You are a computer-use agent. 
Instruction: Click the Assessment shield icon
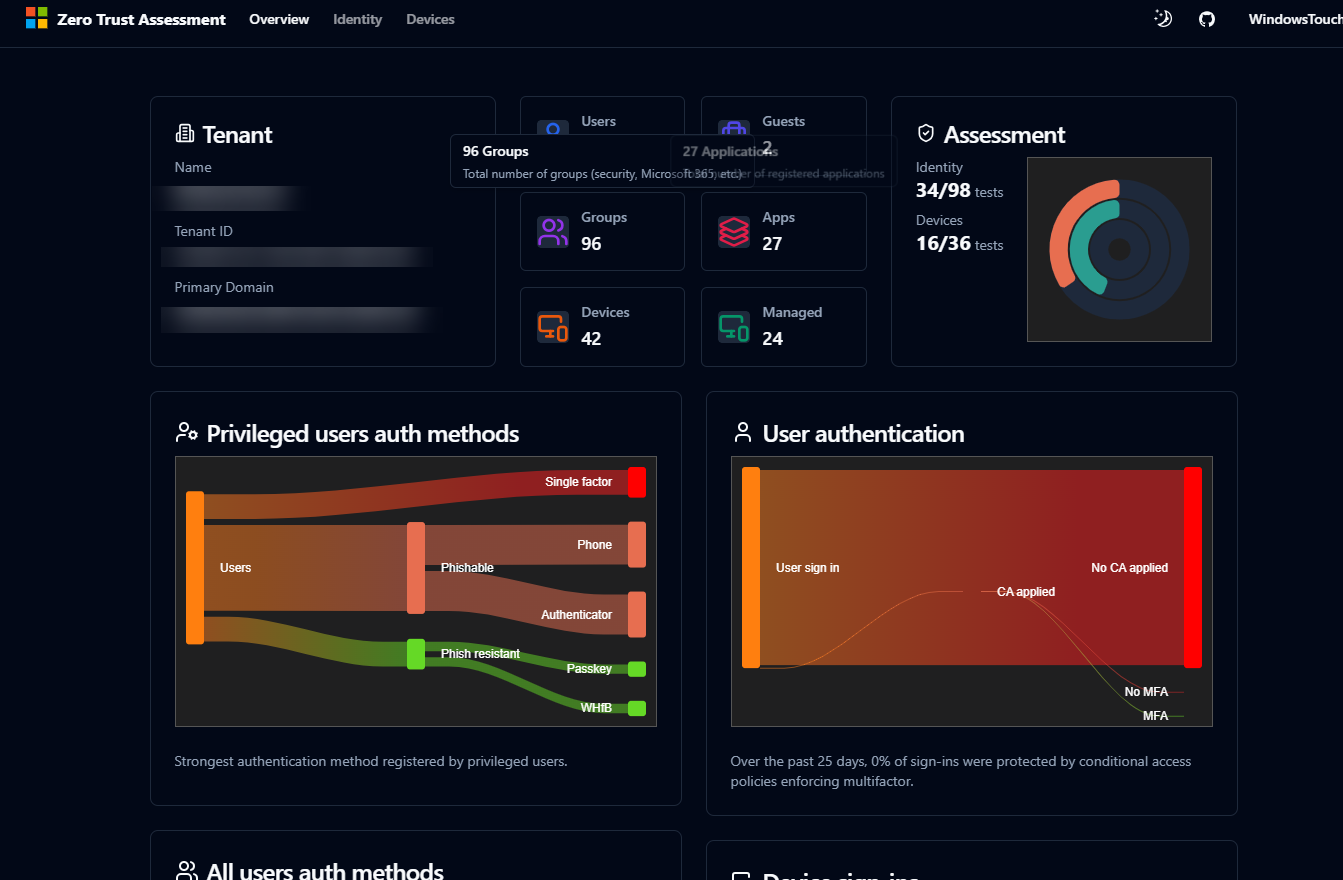pos(925,133)
